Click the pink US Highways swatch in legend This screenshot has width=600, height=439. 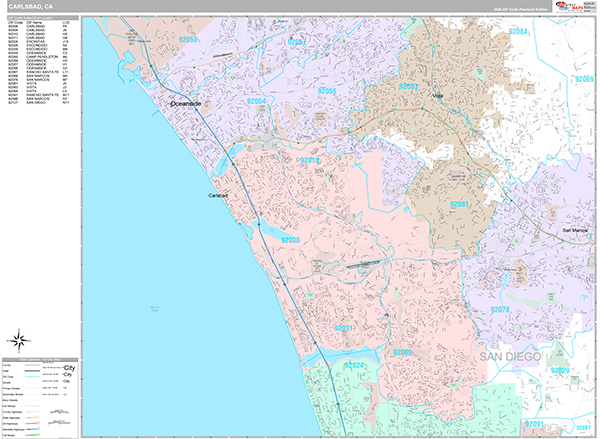(33, 423)
